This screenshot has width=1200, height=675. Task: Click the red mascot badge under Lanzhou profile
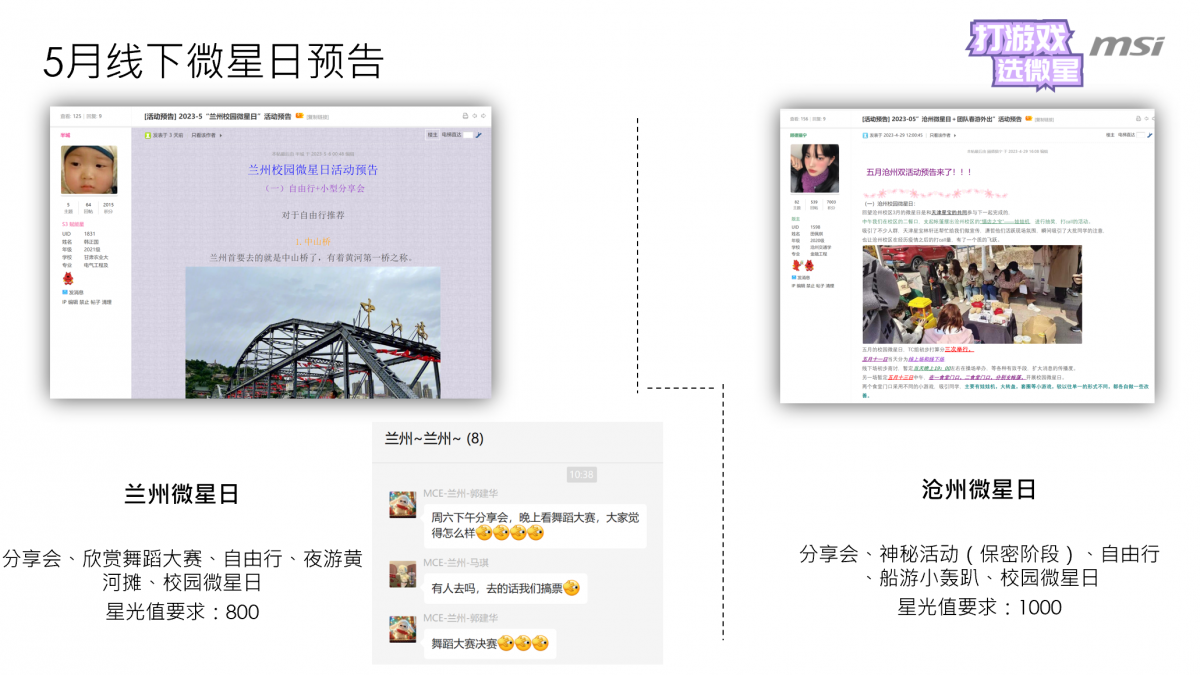click(x=67, y=278)
